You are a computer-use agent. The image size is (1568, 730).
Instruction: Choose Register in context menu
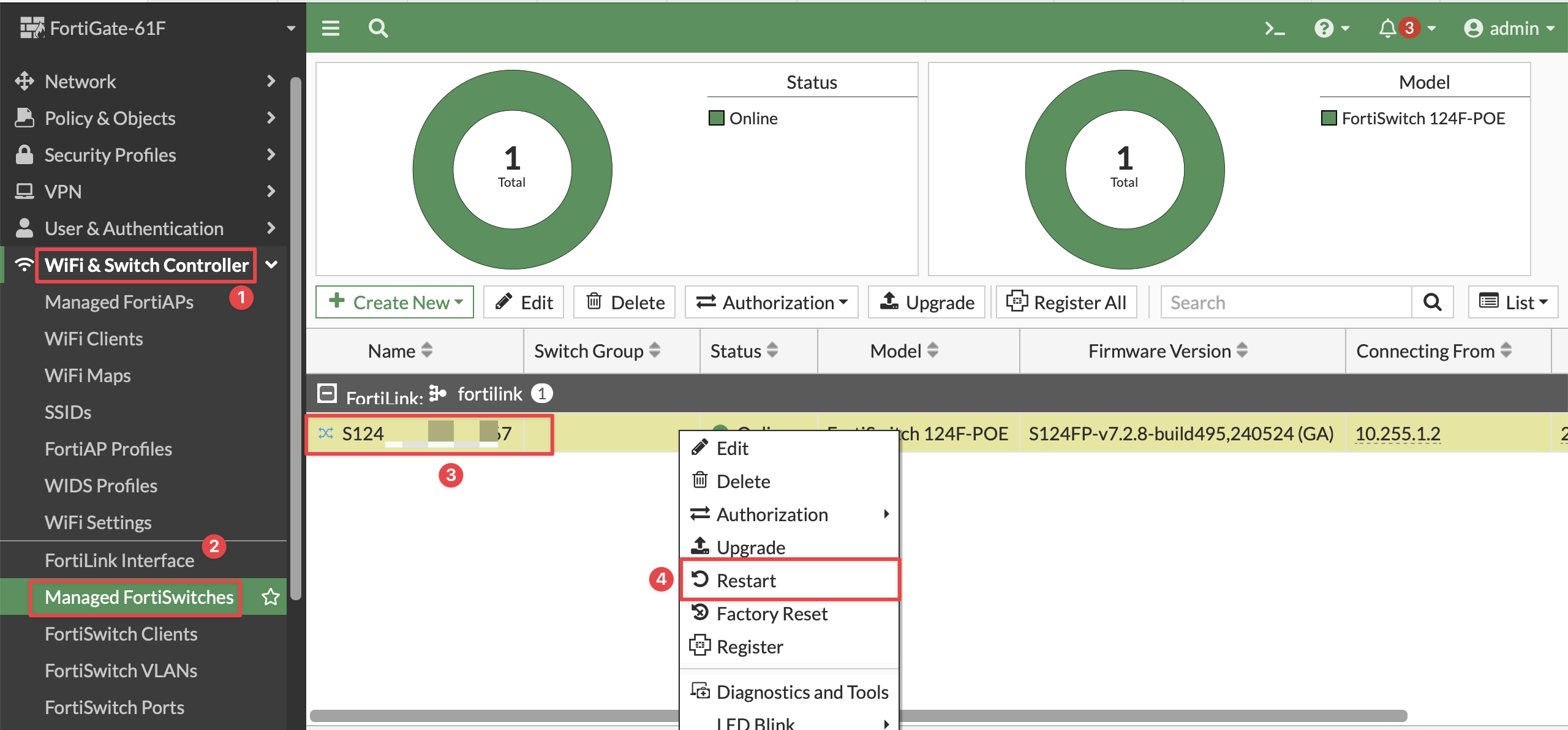point(789,647)
